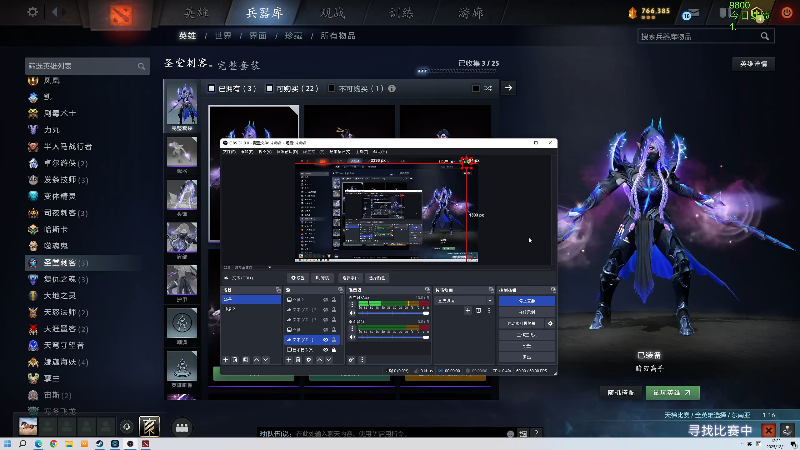Open Chrome from the Windows taskbar
The height and width of the screenshot is (450, 800).
(x=54, y=444)
